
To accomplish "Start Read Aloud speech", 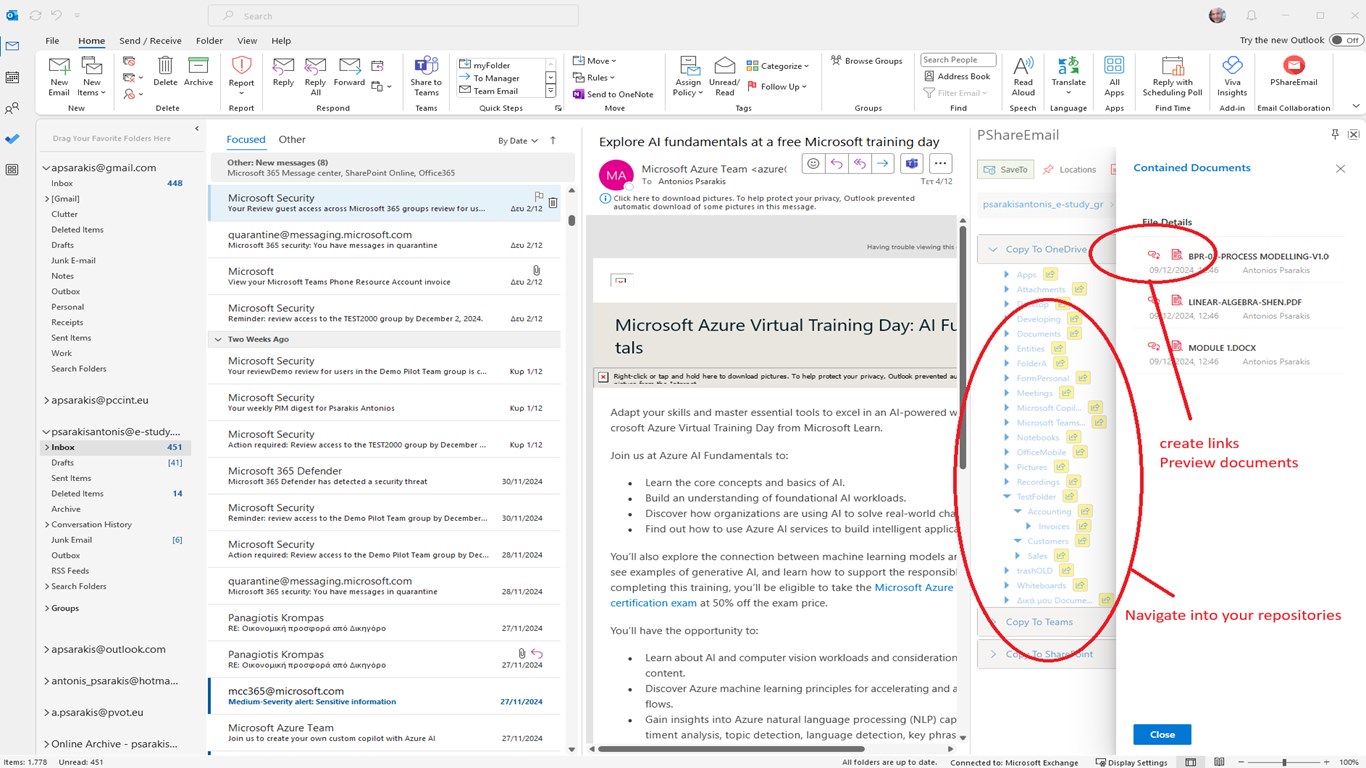I will click(x=1023, y=76).
